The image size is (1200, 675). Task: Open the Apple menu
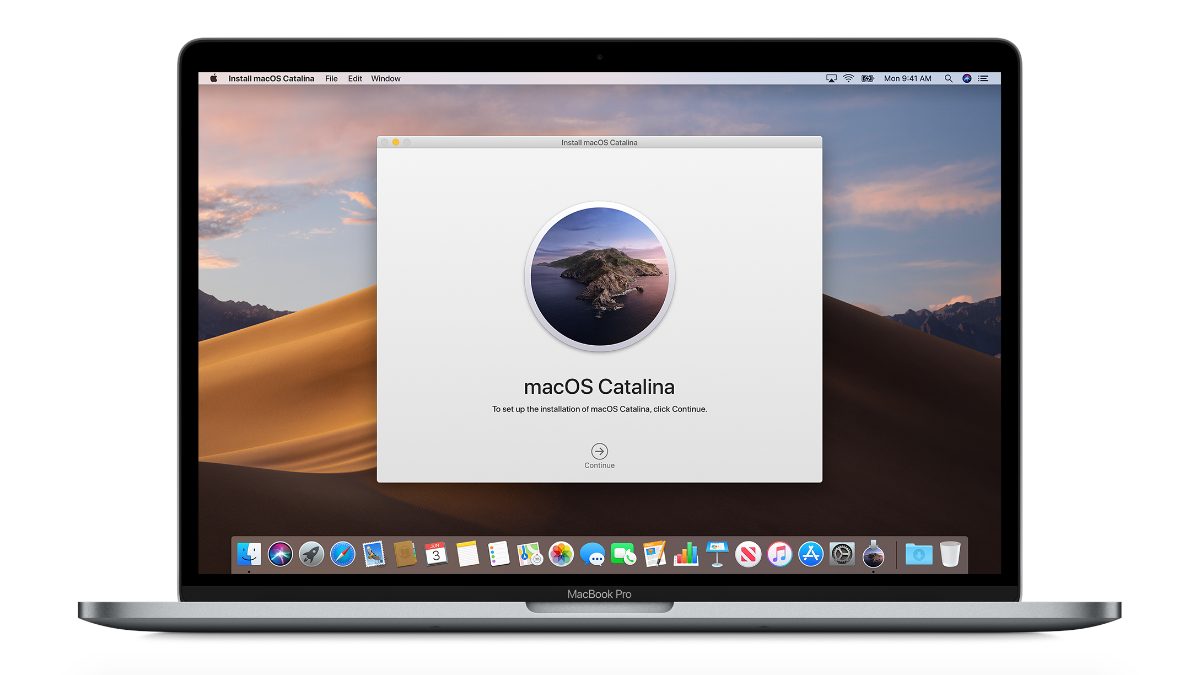(213, 78)
